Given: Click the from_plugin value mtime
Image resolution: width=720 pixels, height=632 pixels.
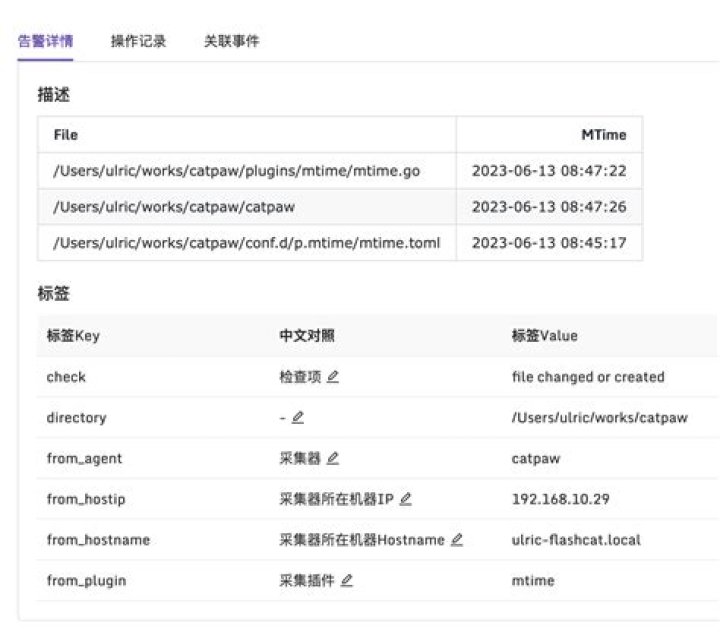Looking at the screenshot, I should pos(533,581).
